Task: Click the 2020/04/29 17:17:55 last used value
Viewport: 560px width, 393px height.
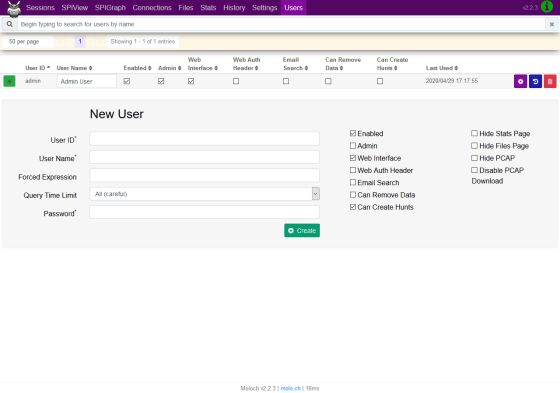Action: 452,81
